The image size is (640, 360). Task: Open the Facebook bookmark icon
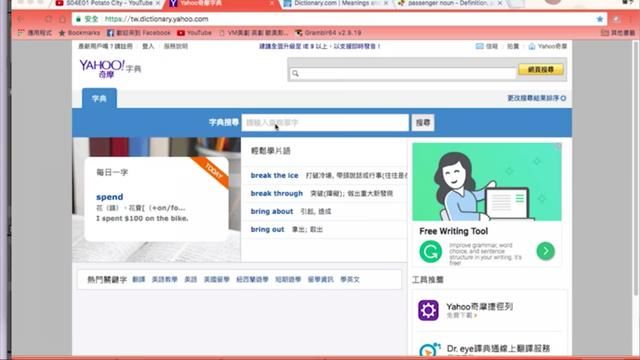coord(110,33)
